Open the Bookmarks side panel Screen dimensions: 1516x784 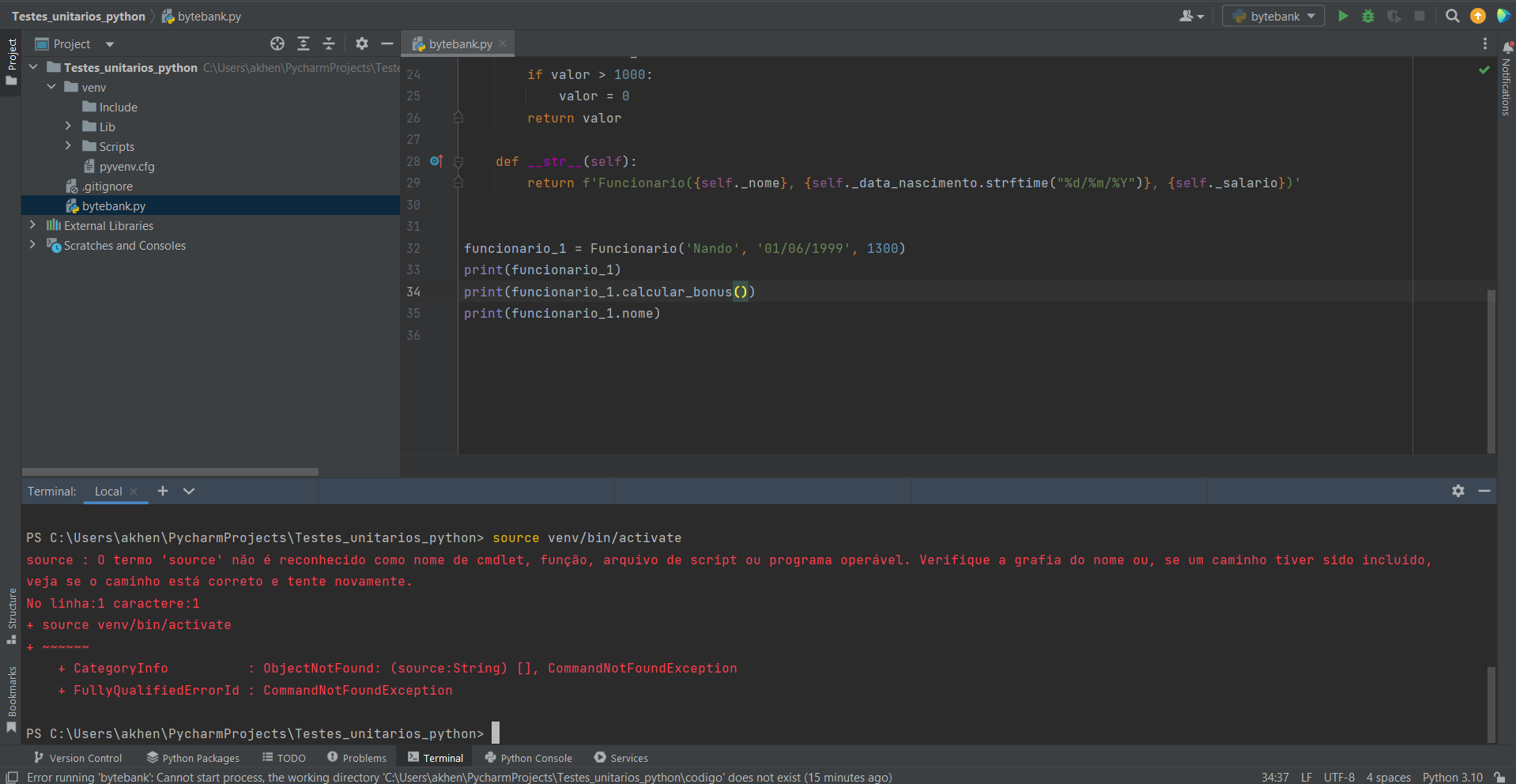pos(11,699)
